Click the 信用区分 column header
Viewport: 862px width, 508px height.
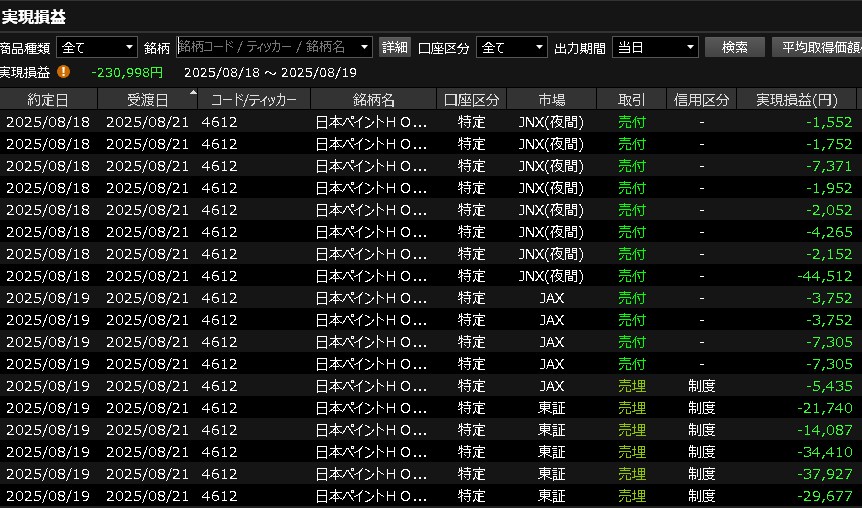pyautogui.click(x=701, y=99)
